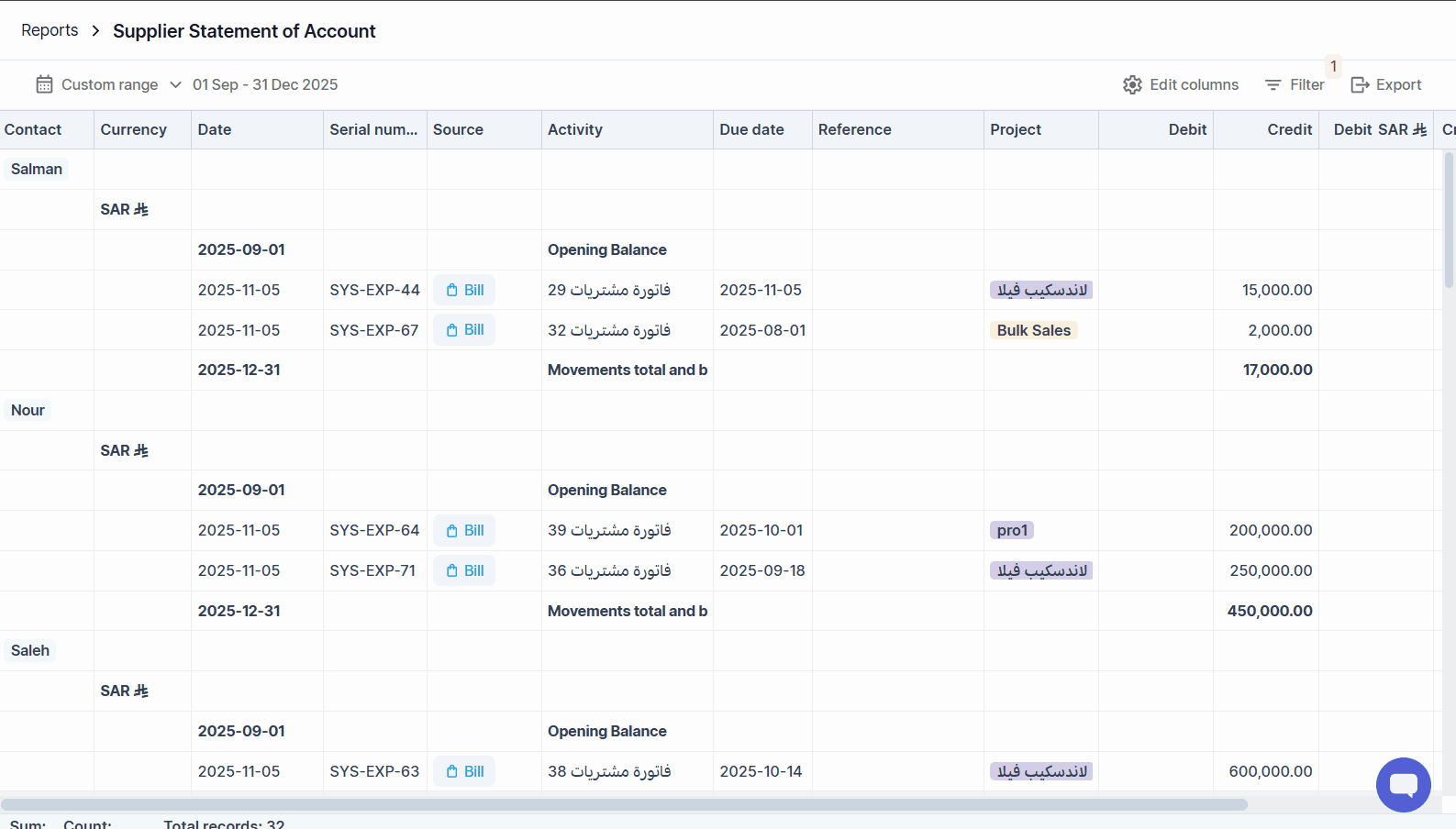1456x829 pixels.
Task: Expand the Custom range dropdown chevron
Action: point(175,84)
